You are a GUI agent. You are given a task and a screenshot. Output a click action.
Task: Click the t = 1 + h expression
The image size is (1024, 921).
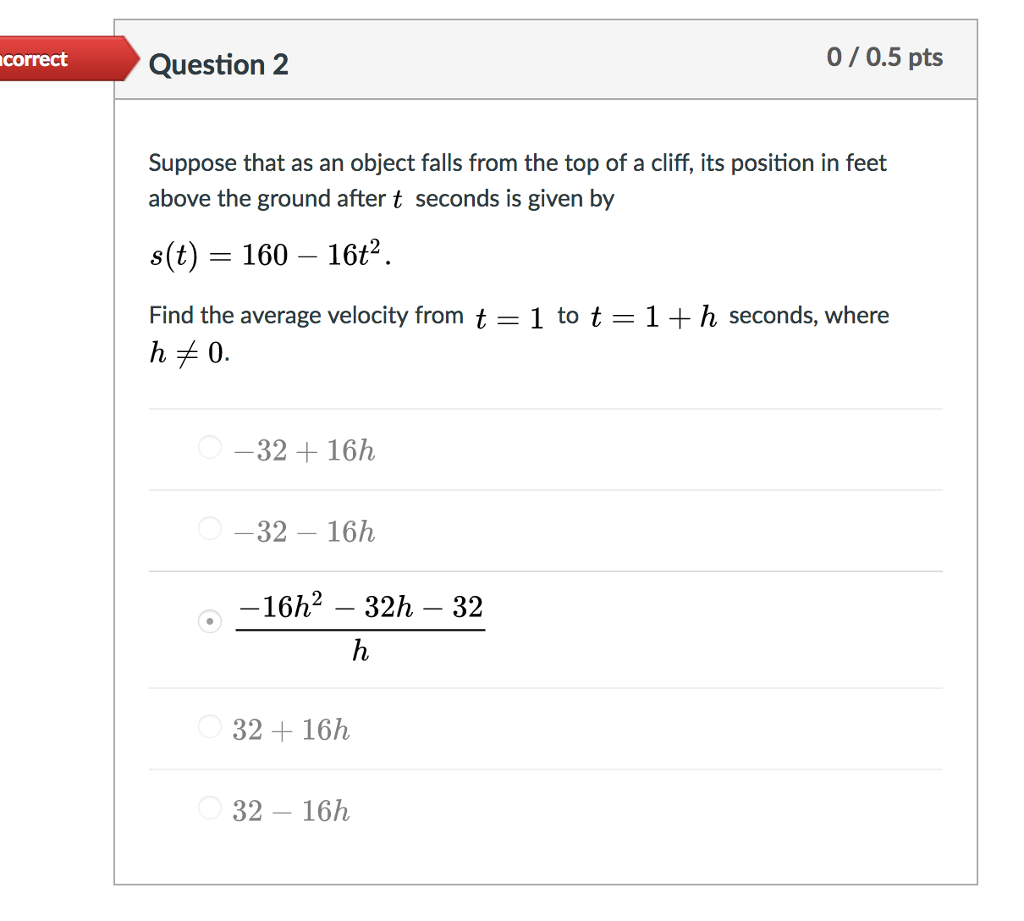(654, 317)
